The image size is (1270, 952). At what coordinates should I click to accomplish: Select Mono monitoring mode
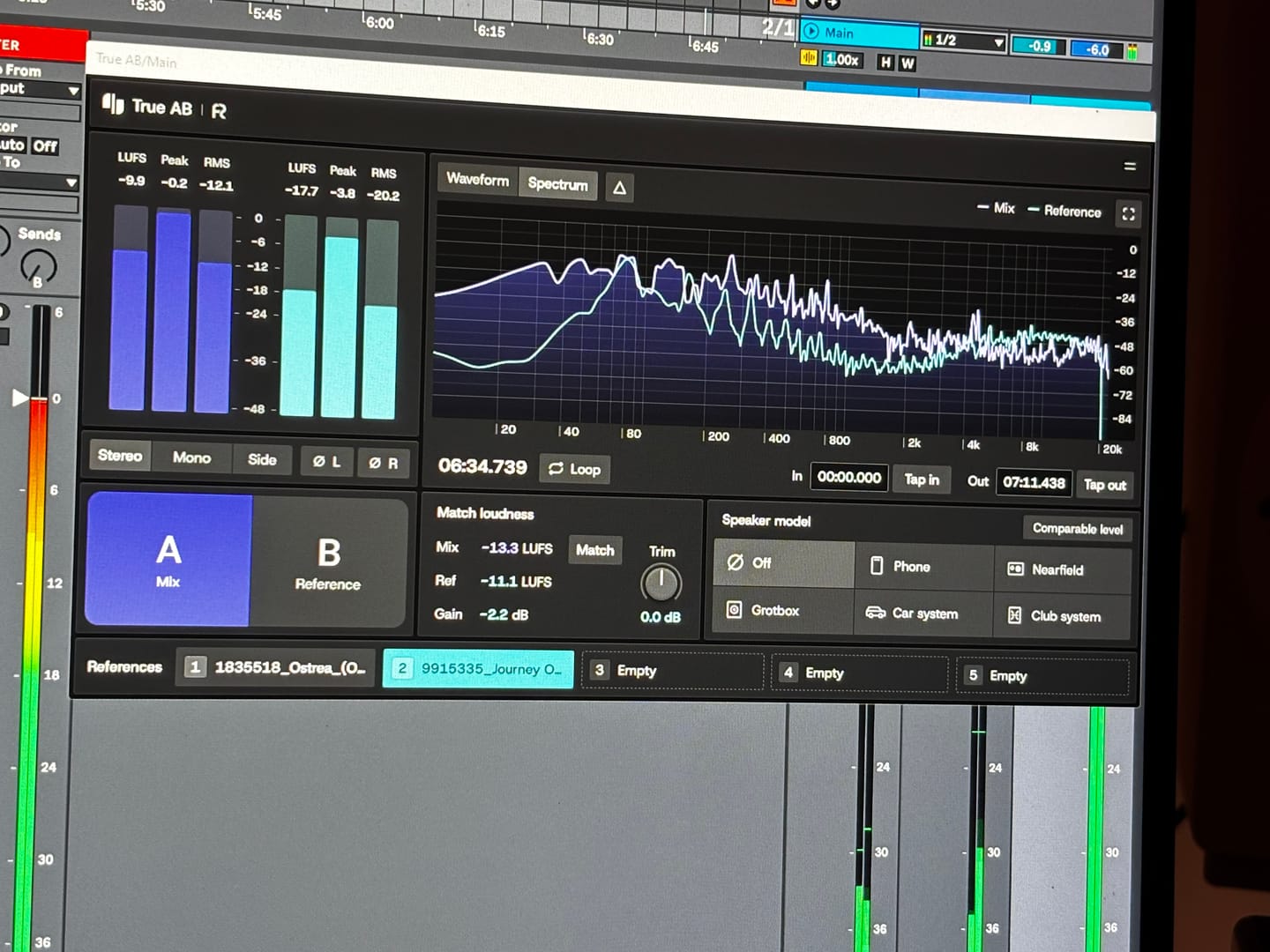192,457
